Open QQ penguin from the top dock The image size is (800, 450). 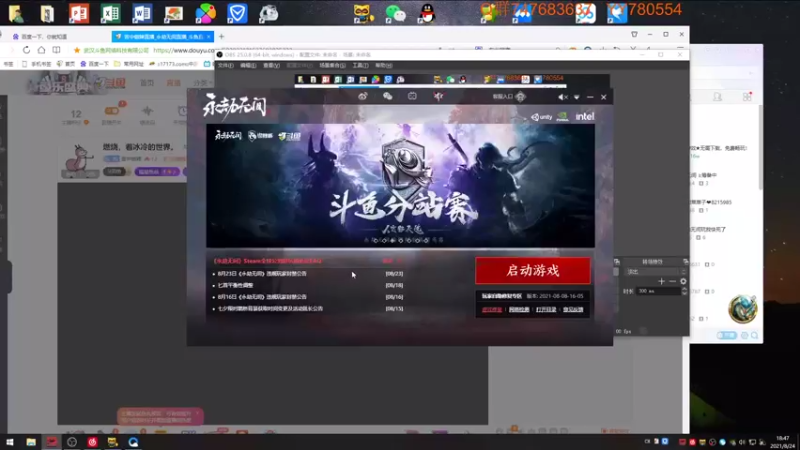(x=427, y=14)
